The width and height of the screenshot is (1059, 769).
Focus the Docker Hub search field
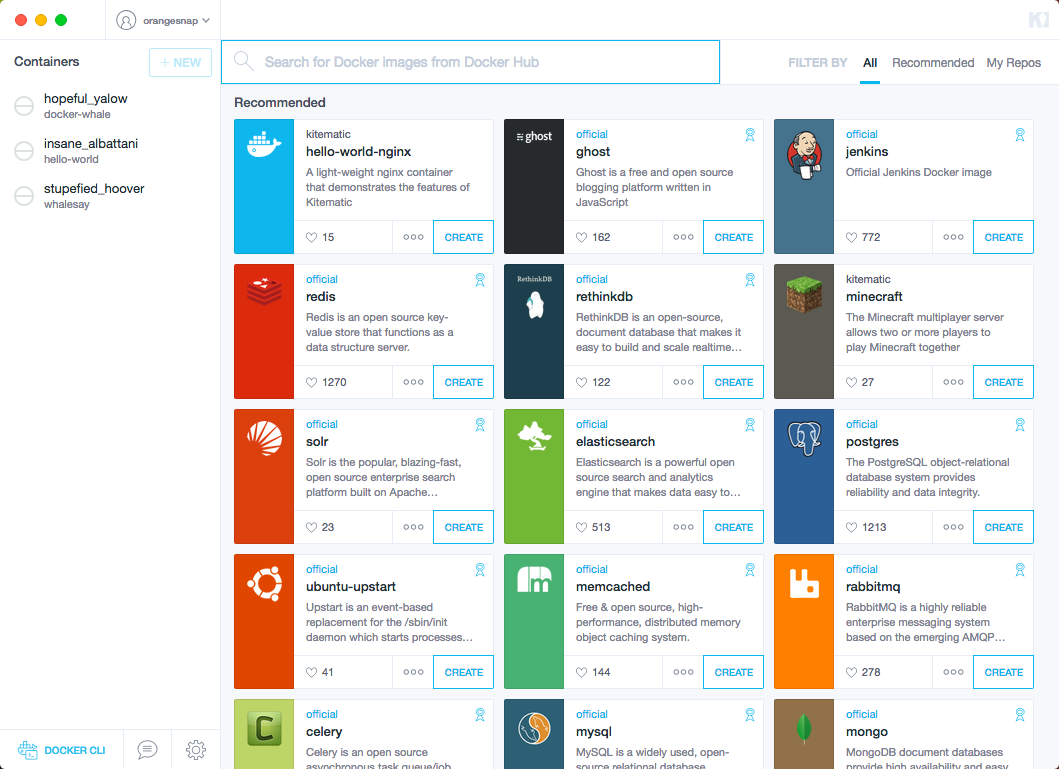pos(480,62)
